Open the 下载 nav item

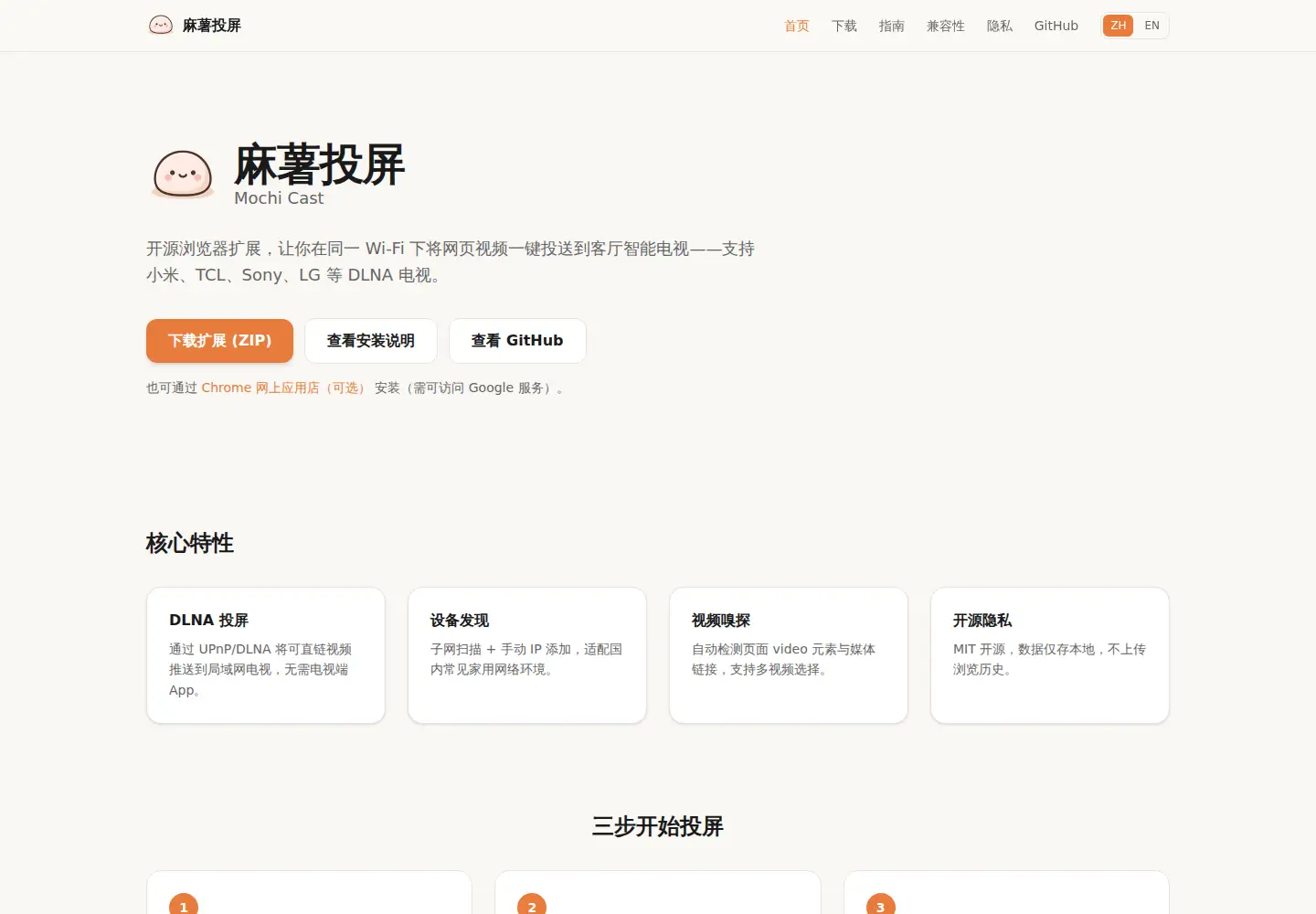[844, 26]
